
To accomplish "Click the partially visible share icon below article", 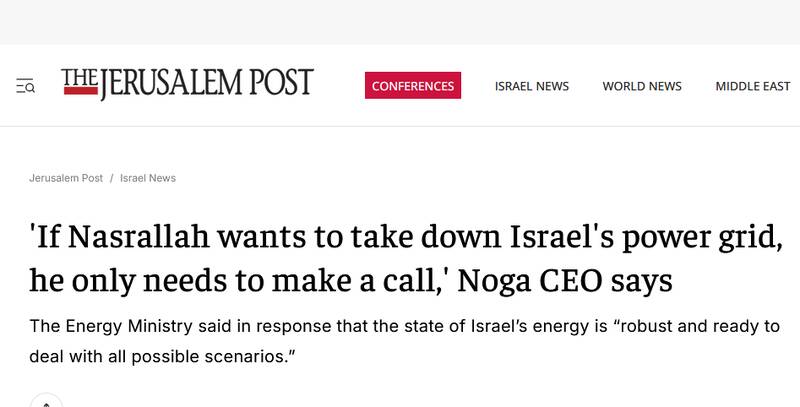I will pyautogui.click(x=46, y=400).
